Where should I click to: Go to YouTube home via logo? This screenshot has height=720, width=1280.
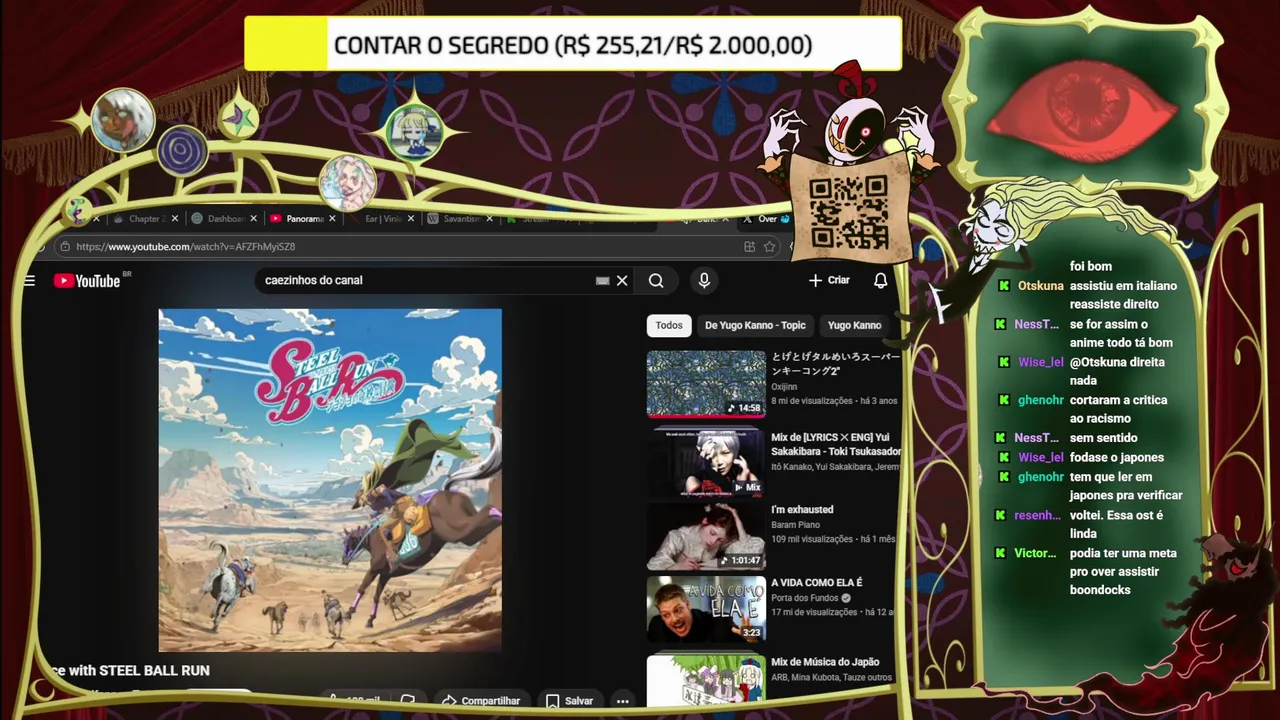[87, 281]
